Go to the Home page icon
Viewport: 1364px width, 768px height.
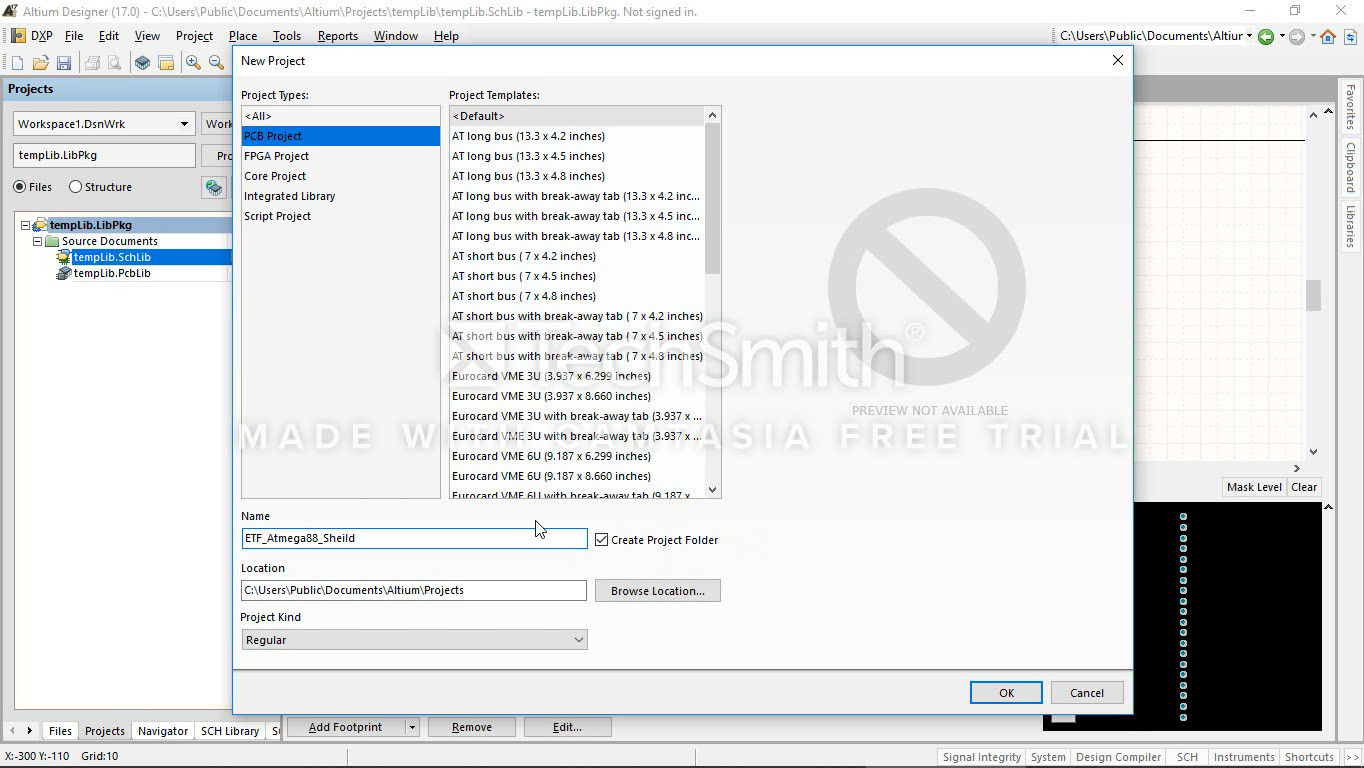tap(1328, 36)
